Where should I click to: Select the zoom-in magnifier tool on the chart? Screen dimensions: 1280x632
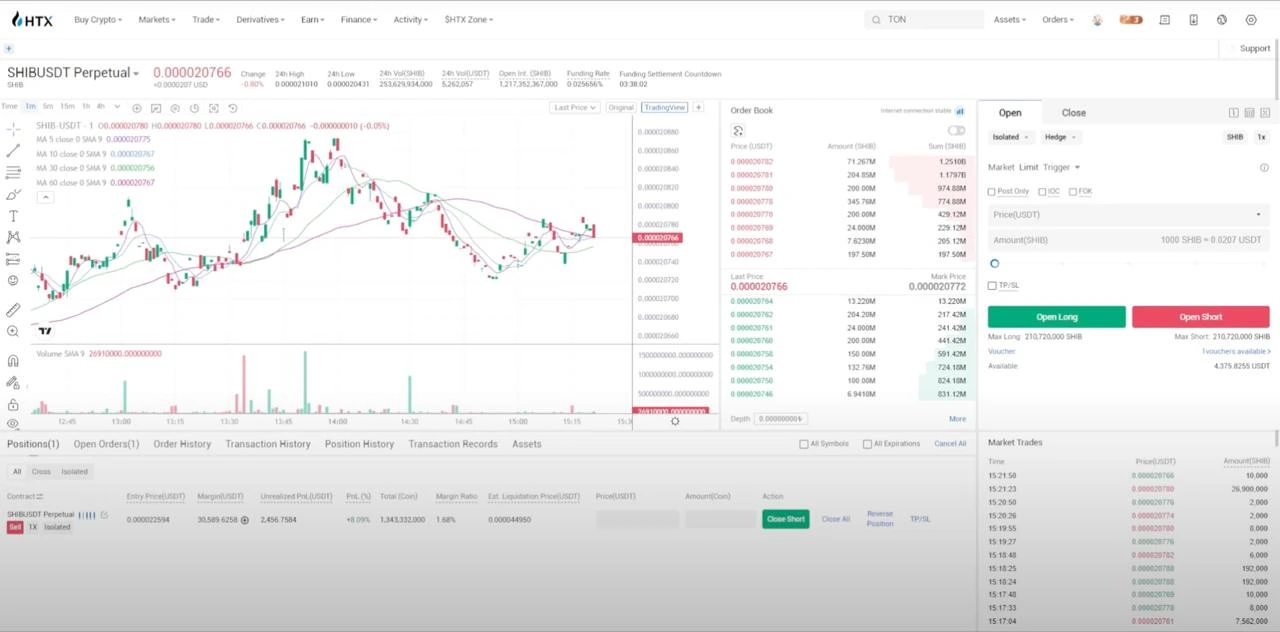coord(13,331)
